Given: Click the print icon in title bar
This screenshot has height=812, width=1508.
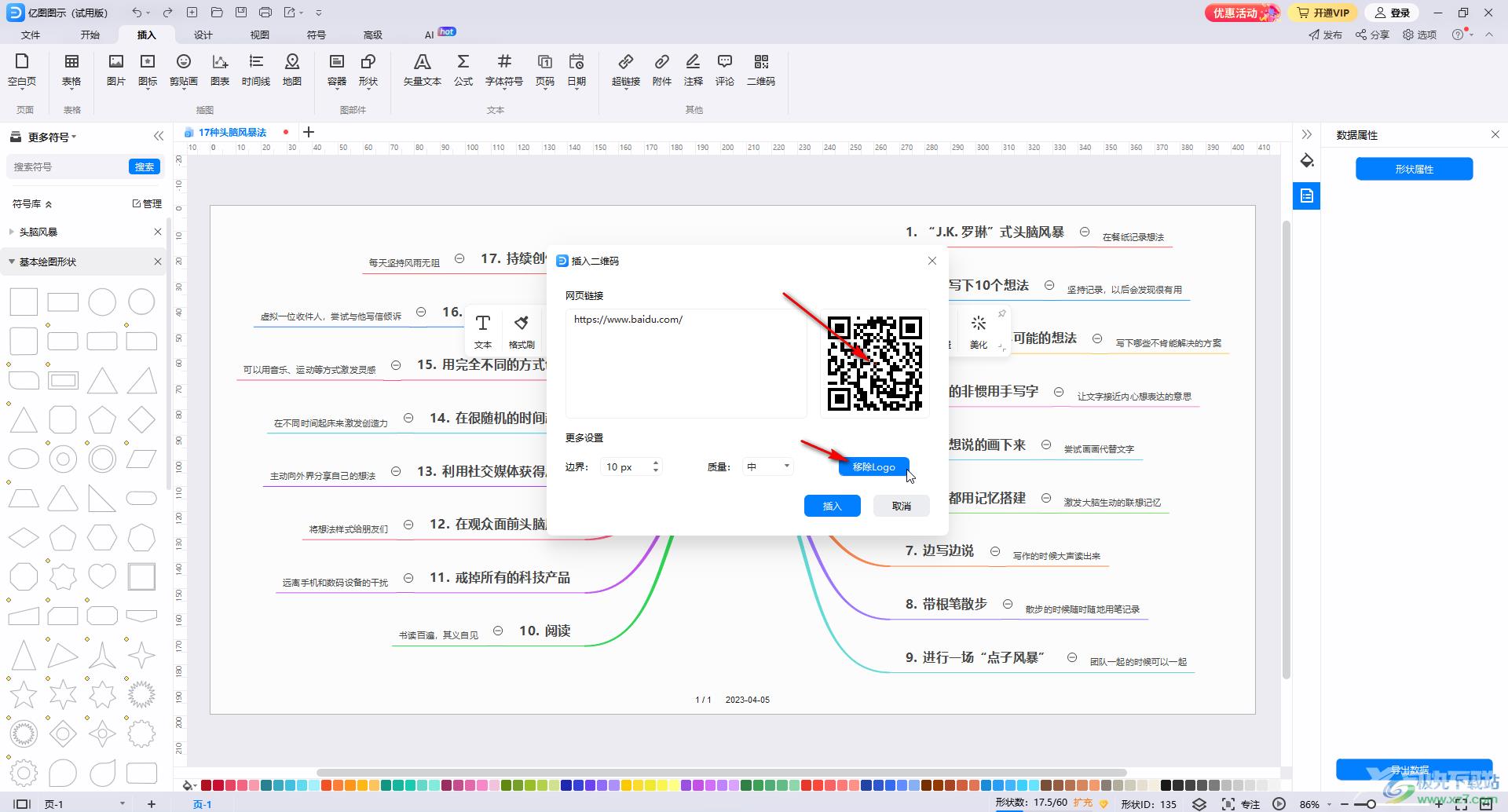Looking at the screenshot, I should click(x=265, y=13).
